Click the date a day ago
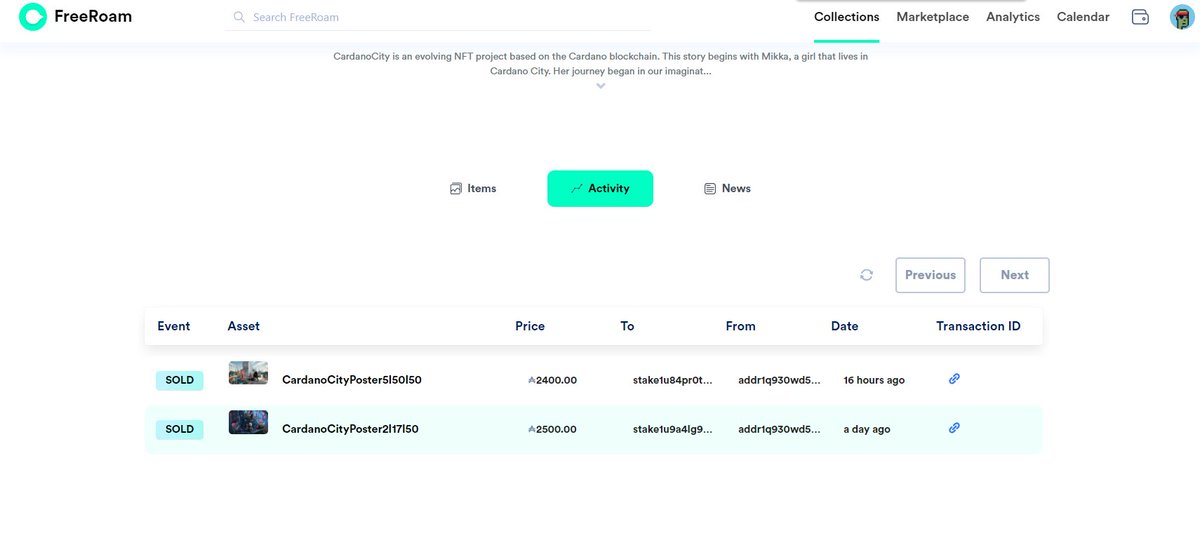Image resolution: width=1200 pixels, height=552 pixels. point(867,429)
